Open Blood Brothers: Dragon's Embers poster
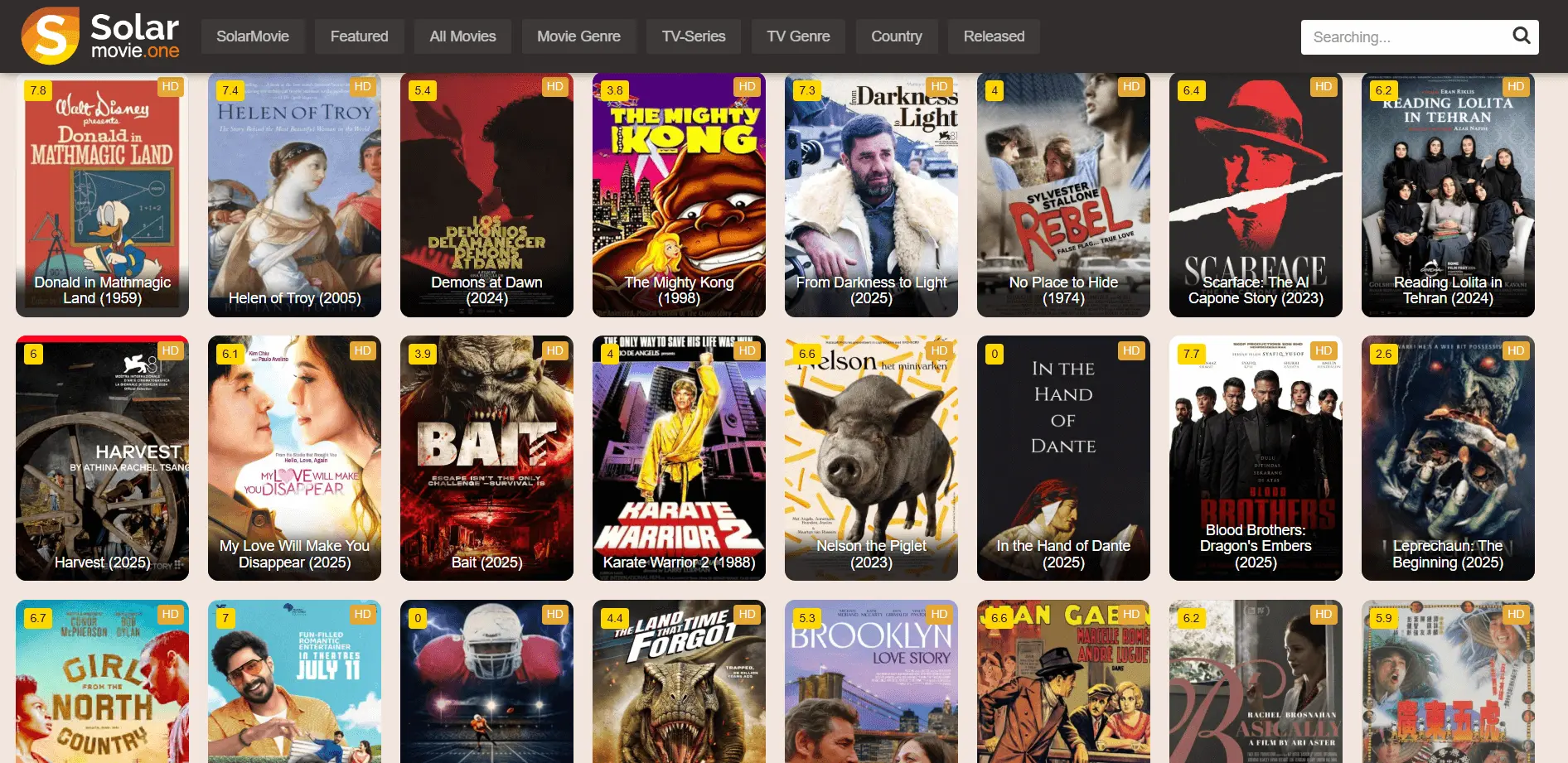Viewport: 1568px width, 763px height. 1256,458
